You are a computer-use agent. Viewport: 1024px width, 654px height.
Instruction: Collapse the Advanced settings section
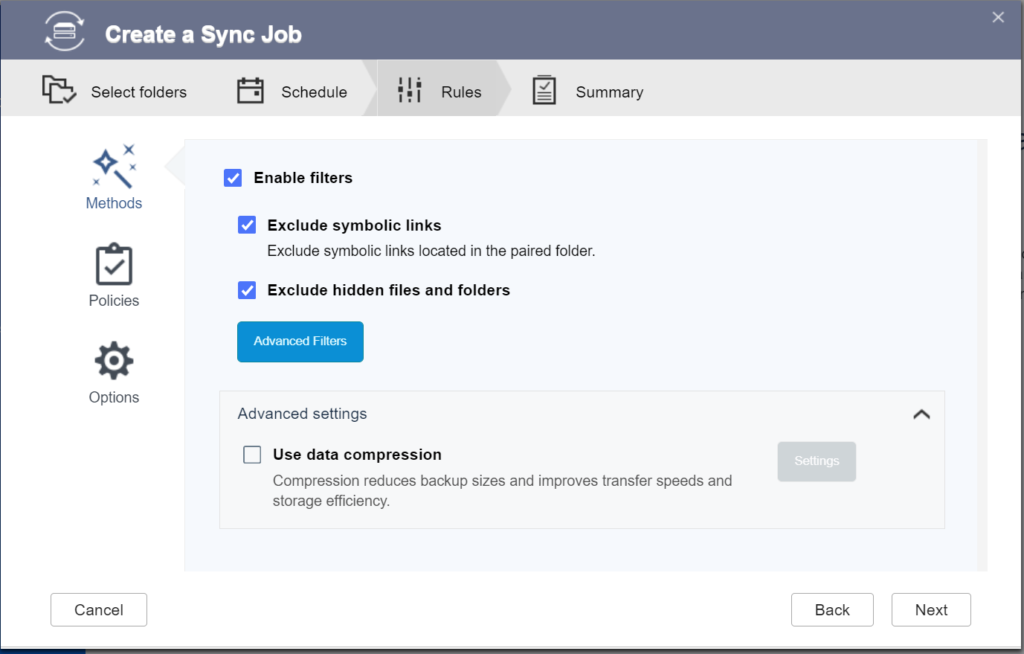click(921, 414)
